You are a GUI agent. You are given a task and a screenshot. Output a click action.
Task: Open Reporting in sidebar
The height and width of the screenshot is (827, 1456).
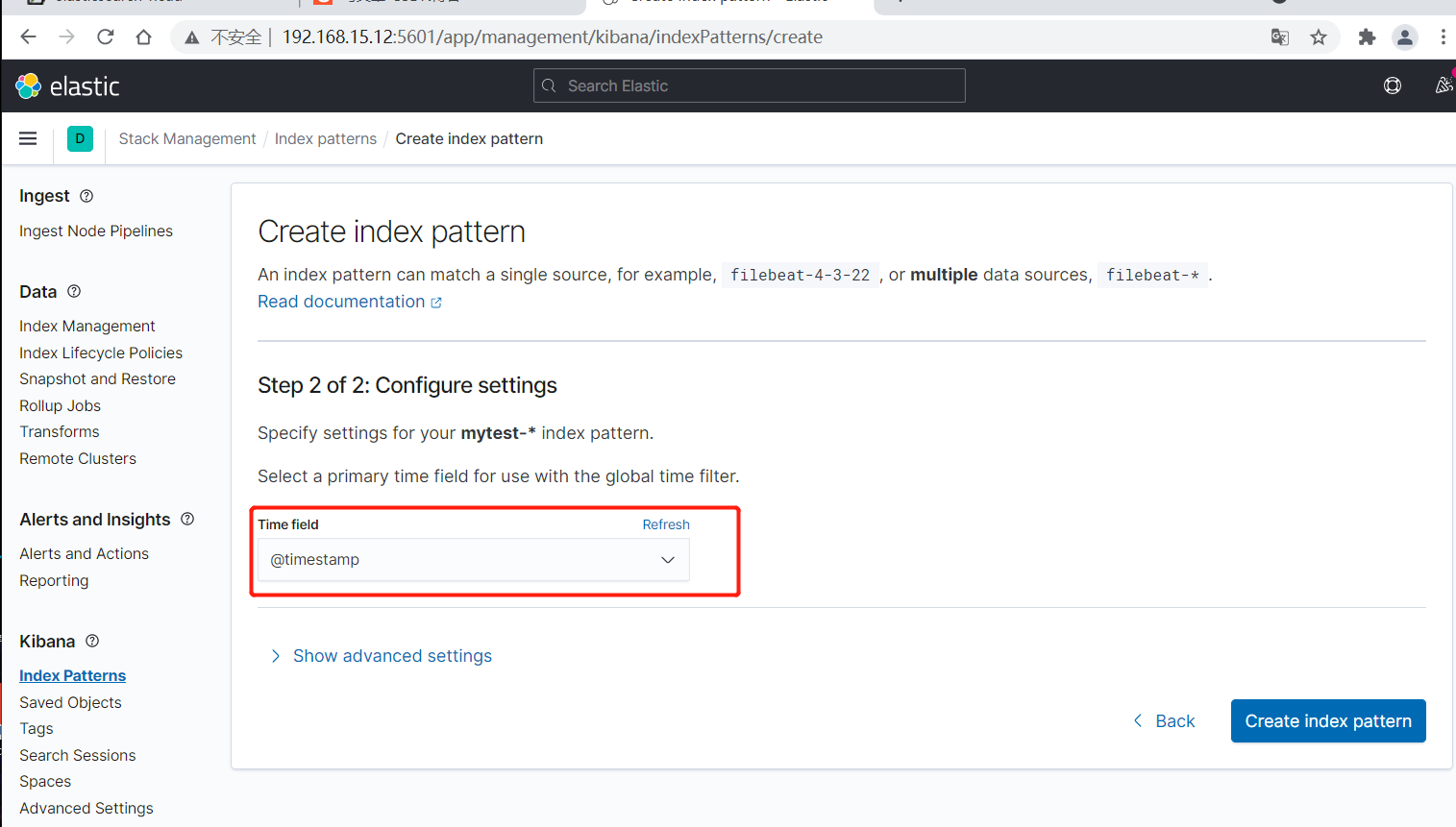tap(54, 581)
